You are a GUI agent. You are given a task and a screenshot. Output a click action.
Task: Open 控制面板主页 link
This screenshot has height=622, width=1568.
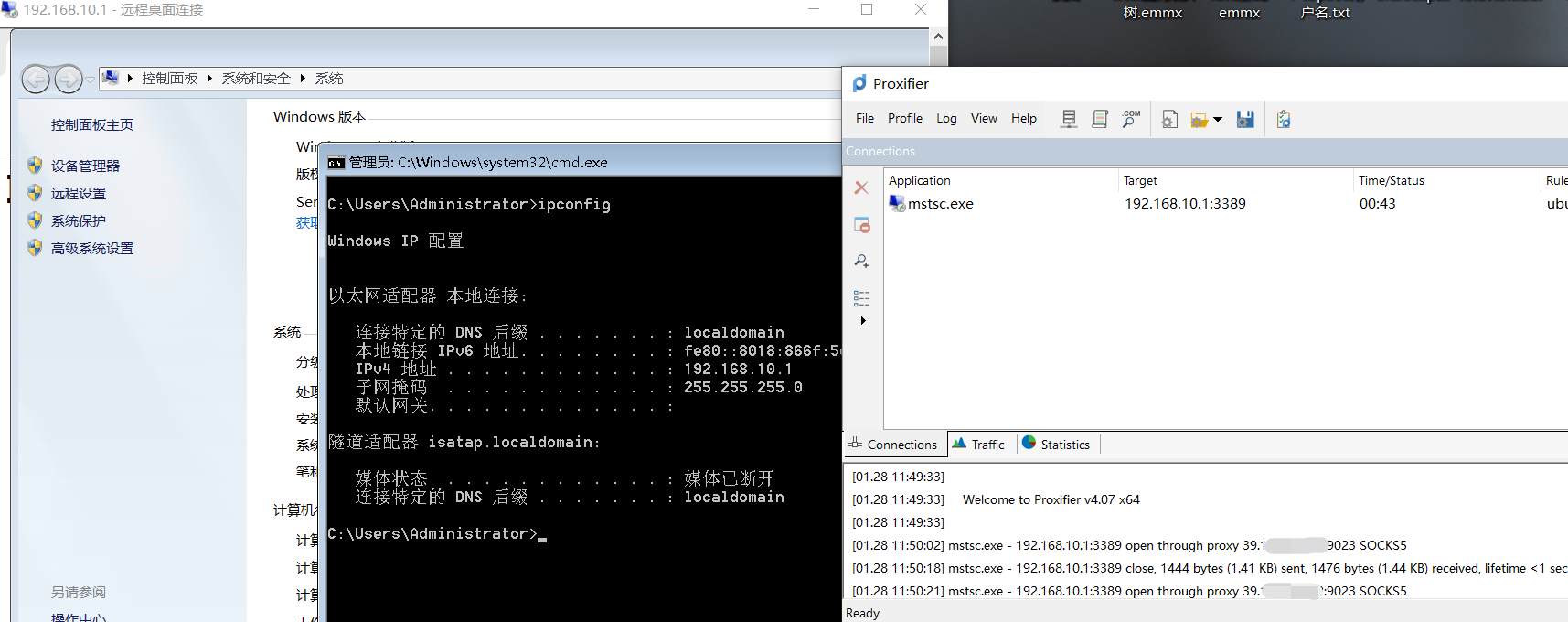pyautogui.click(x=92, y=124)
